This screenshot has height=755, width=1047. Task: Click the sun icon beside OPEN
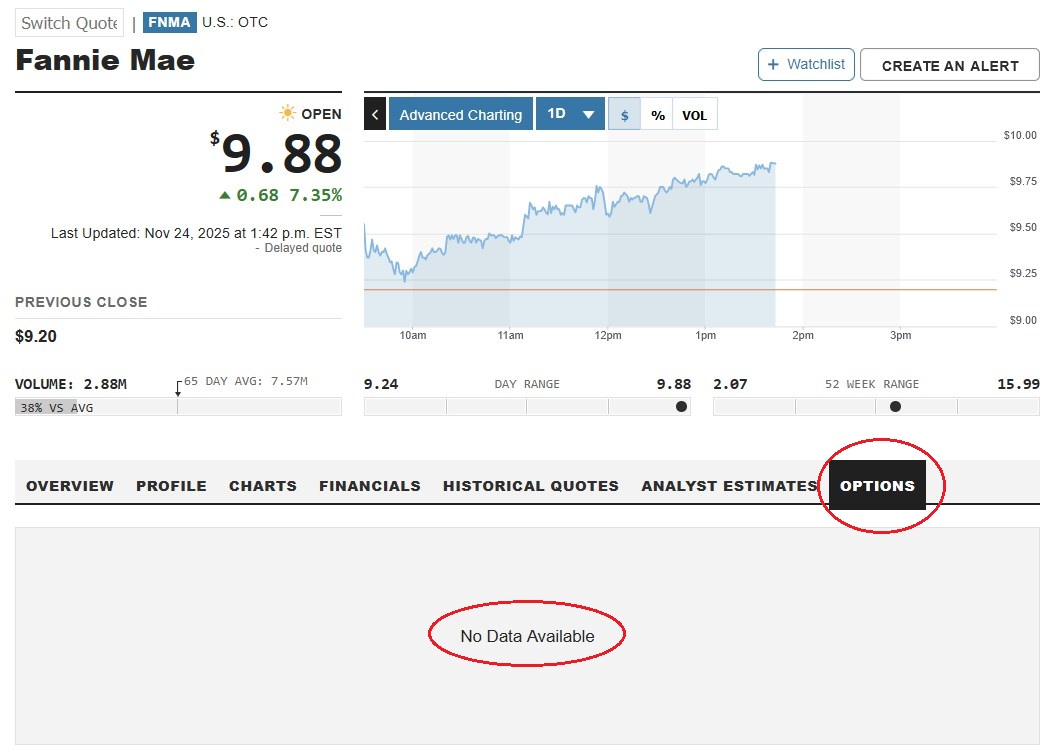287,113
